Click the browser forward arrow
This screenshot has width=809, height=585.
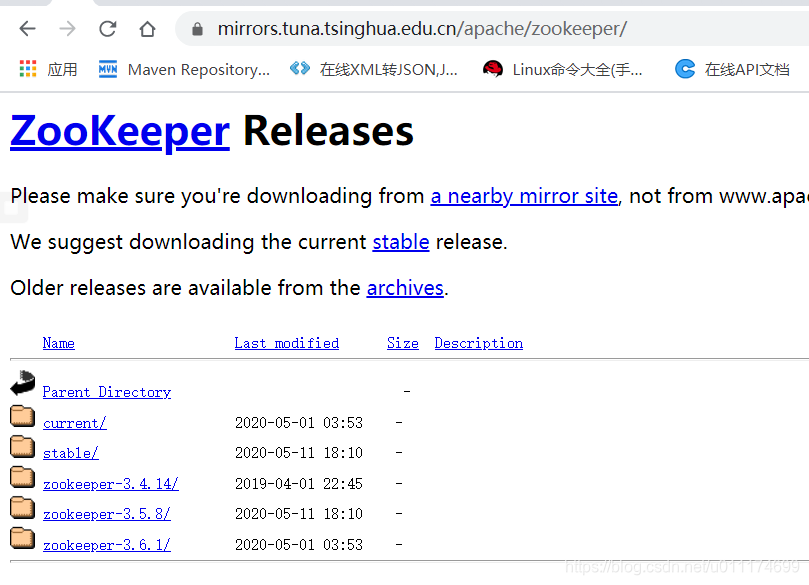(x=68, y=28)
